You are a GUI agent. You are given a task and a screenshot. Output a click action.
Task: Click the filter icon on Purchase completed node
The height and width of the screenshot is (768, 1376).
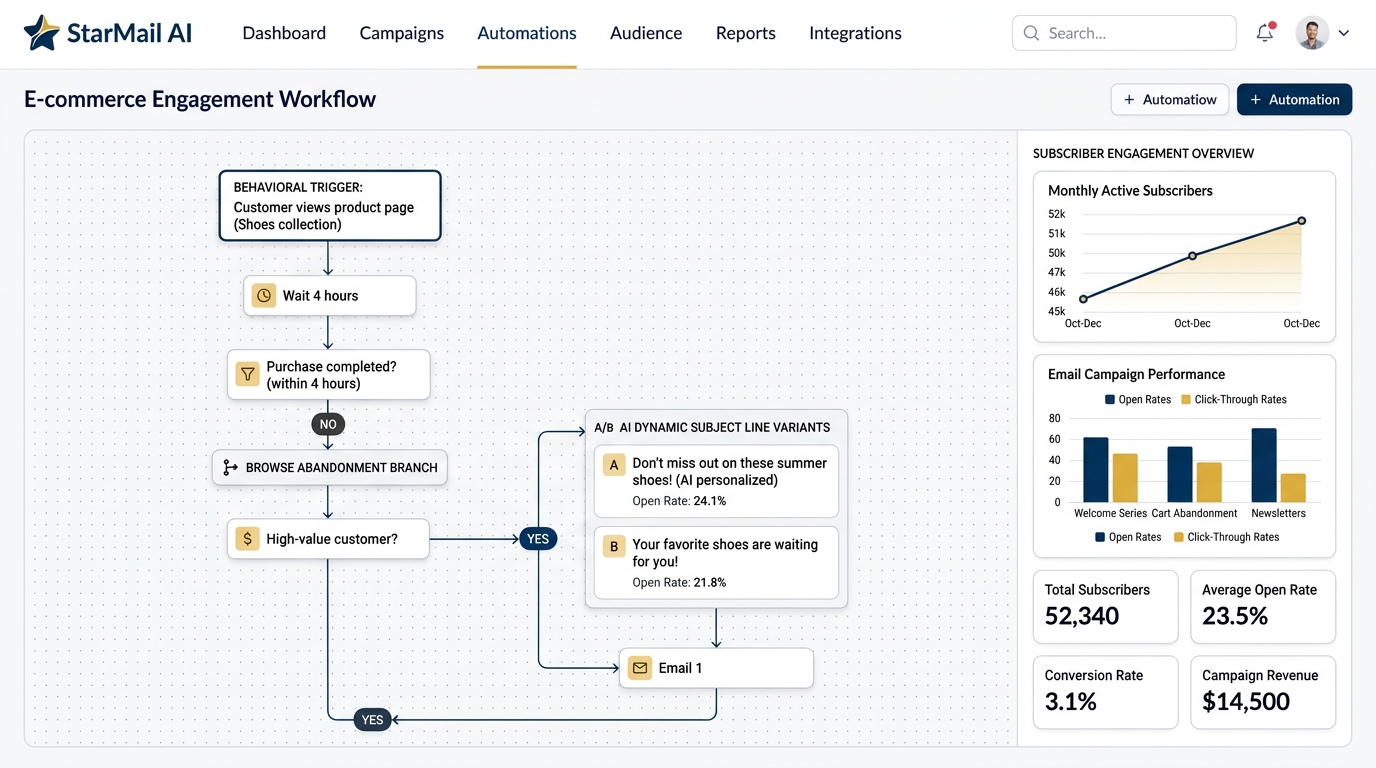[247, 374]
